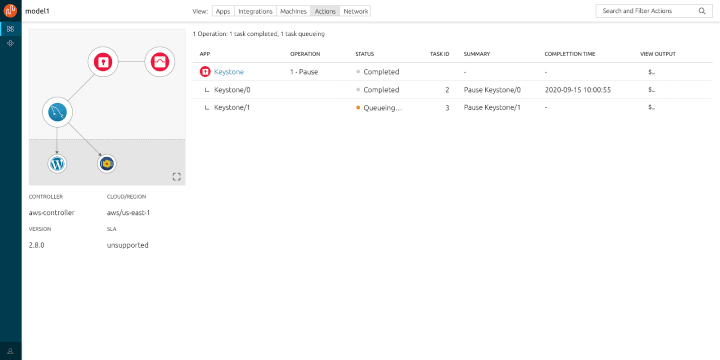Viewport: 720px width, 360px height.
Task: Click the search magnifier icon
Action: click(x=702, y=11)
